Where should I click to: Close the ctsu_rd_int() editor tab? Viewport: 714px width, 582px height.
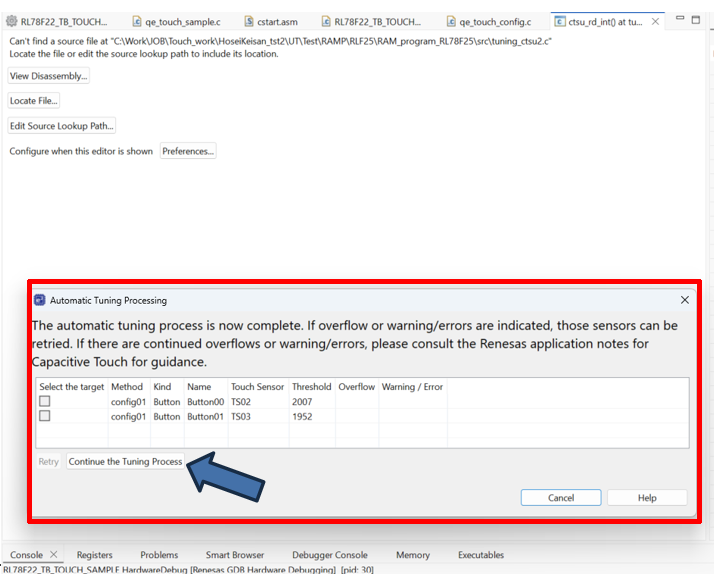pyautogui.click(x=655, y=21)
